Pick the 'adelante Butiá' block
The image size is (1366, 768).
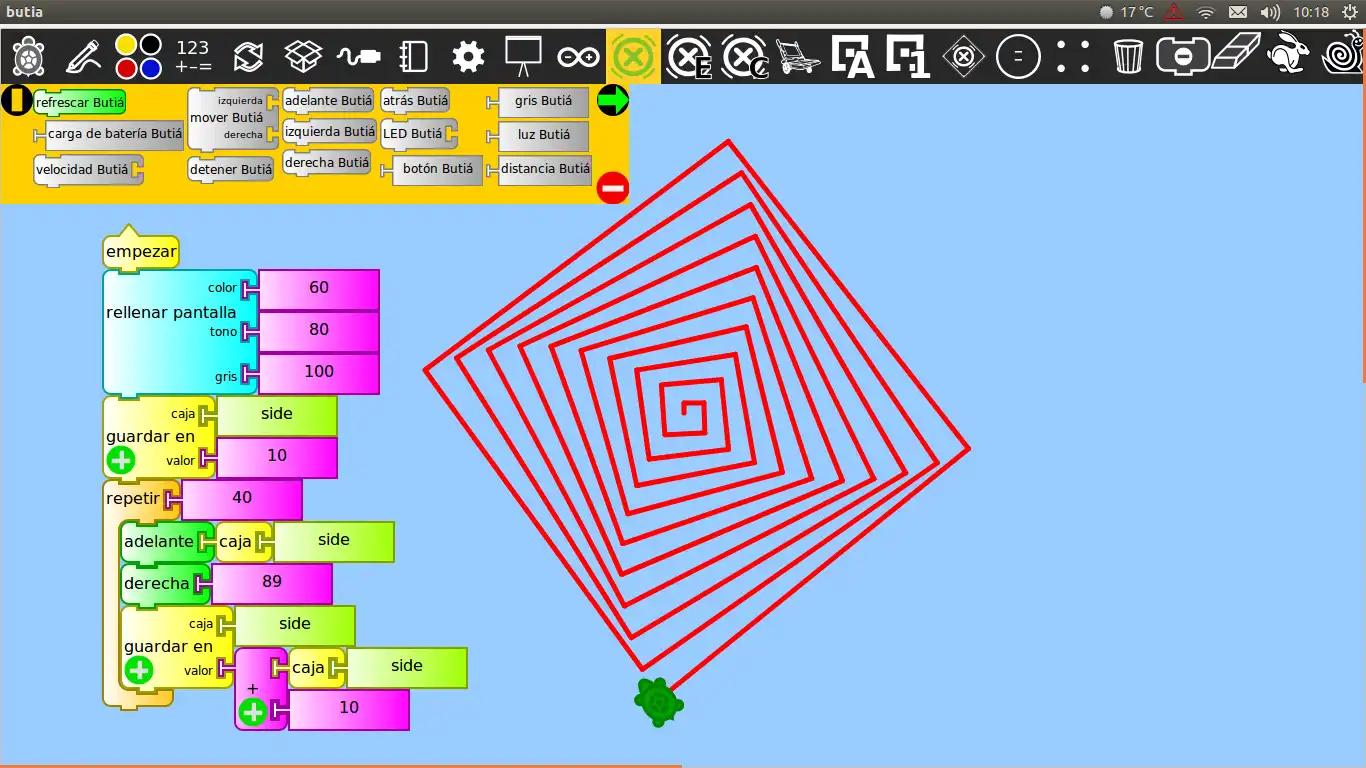(328, 101)
